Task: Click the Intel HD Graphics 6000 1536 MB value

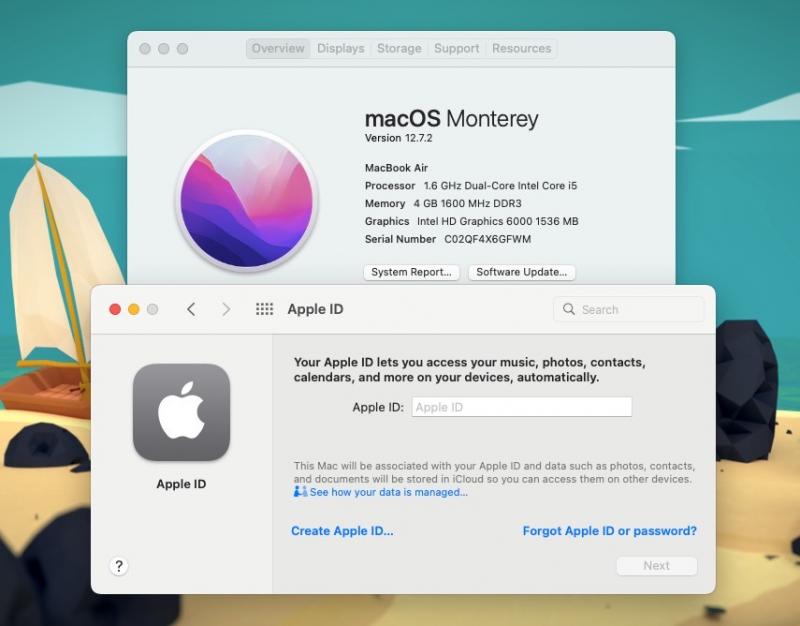Action: (x=497, y=221)
